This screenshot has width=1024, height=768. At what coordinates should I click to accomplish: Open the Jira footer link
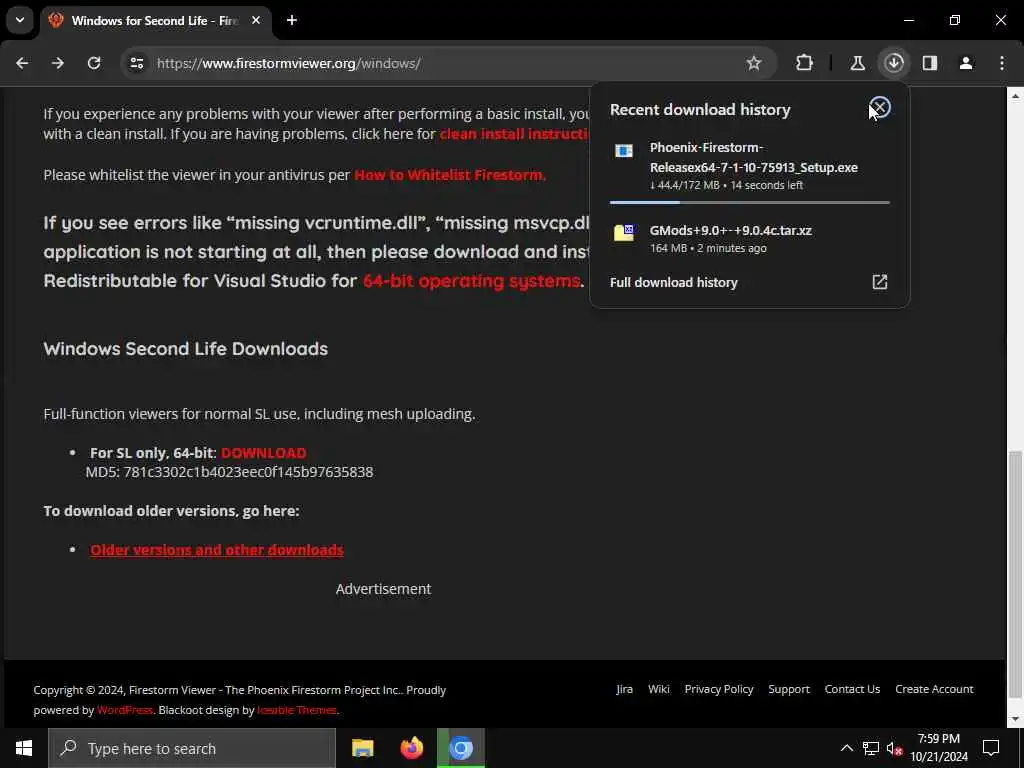(624, 689)
